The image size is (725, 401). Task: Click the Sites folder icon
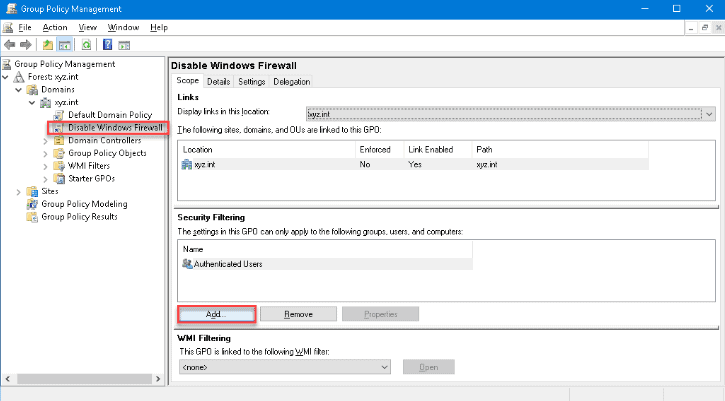[x=32, y=191]
